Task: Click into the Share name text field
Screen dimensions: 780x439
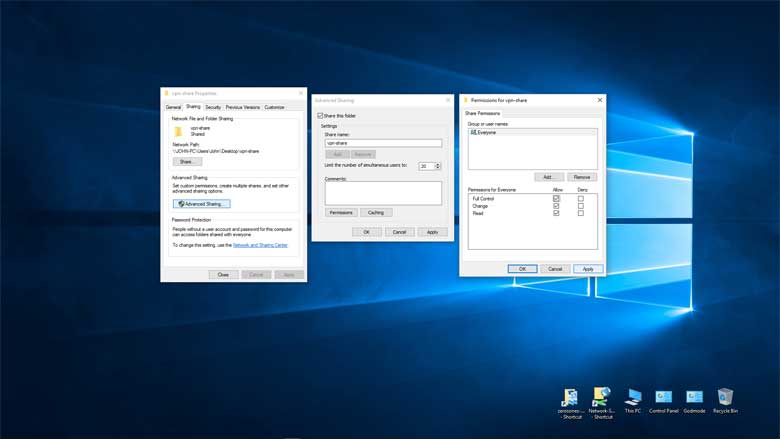Action: [x=382, y=143]
